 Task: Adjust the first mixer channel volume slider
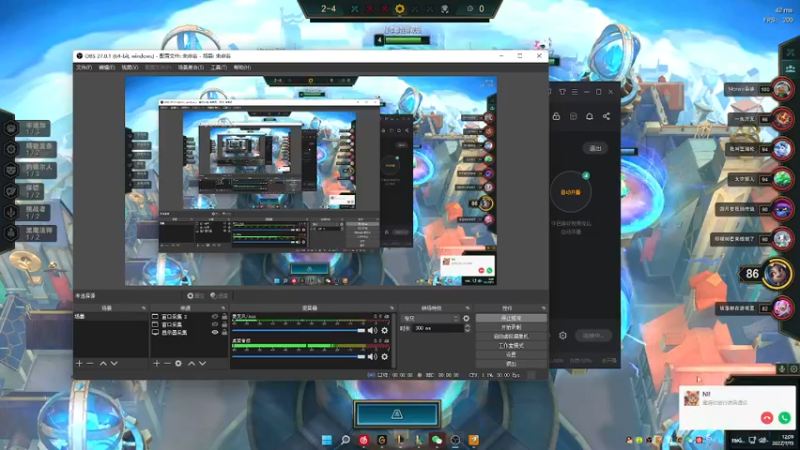pyautogui.click(x=299, y=331)
